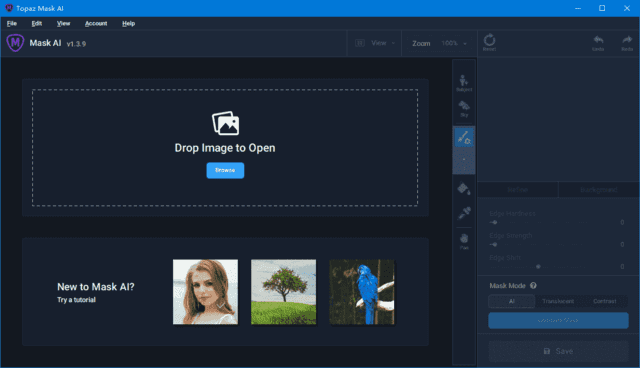
Task: Click the blue compute mask button
Action: [558, 320]
